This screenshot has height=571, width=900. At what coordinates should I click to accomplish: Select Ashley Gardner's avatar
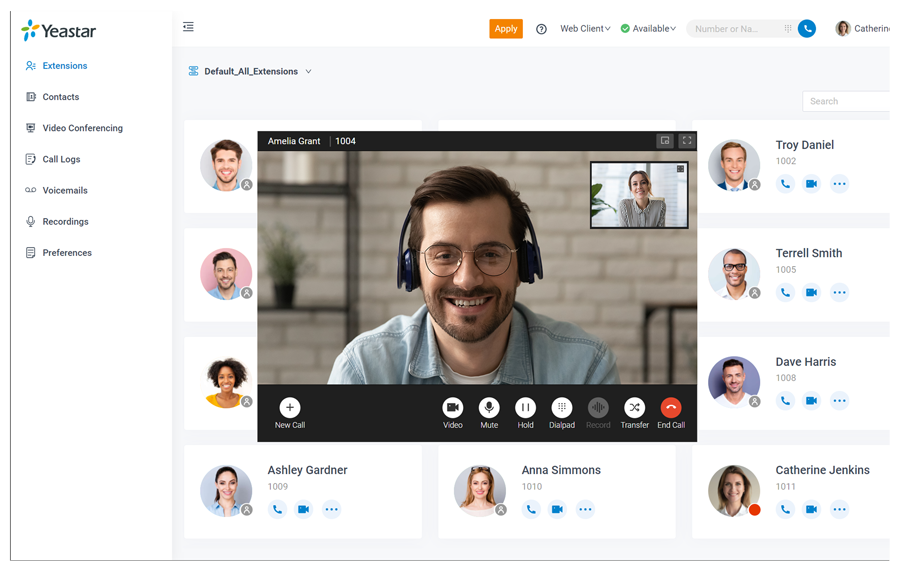[x=226, y=491]
